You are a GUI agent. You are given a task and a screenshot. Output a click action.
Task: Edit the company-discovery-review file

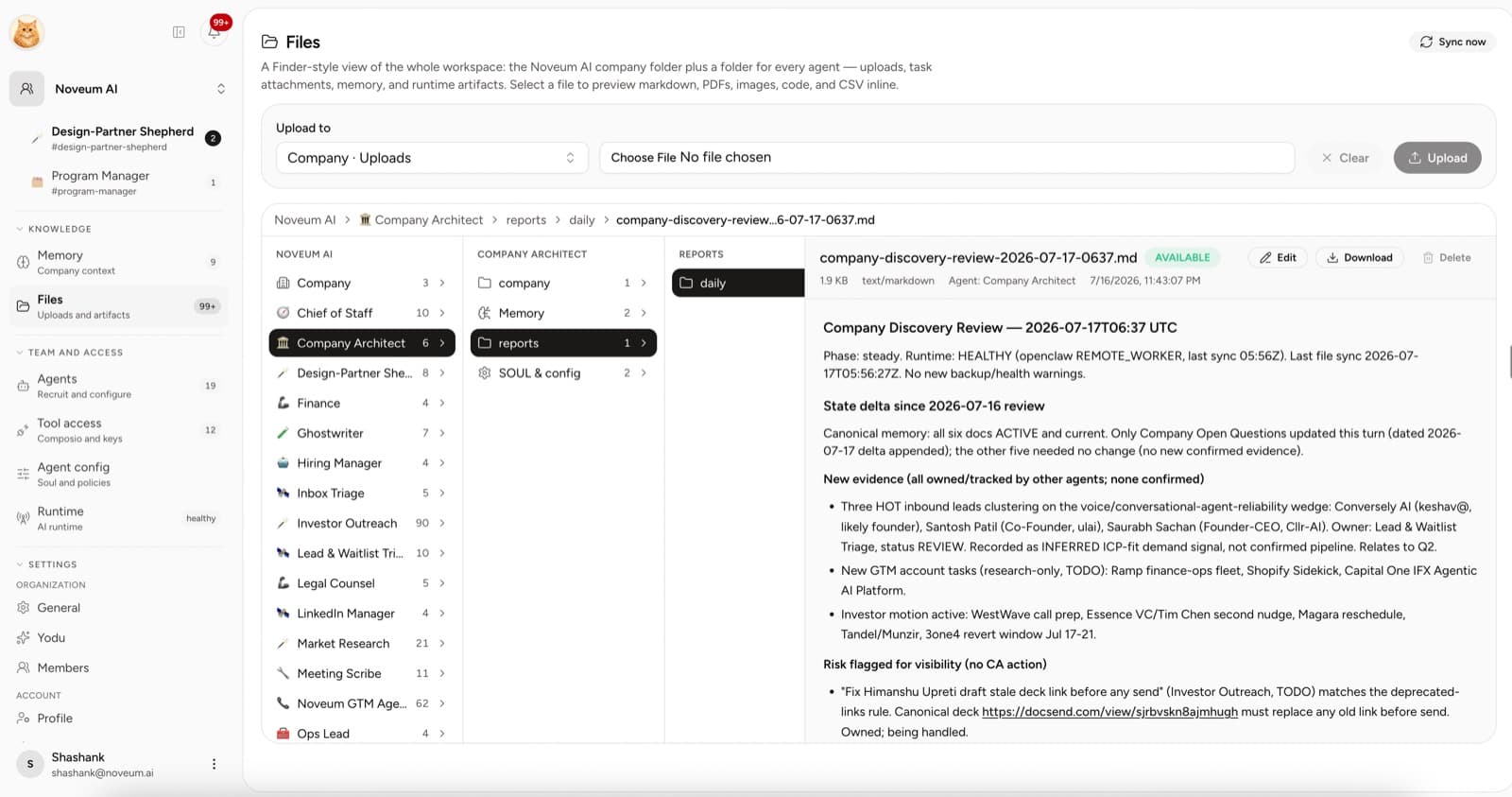1278,257
